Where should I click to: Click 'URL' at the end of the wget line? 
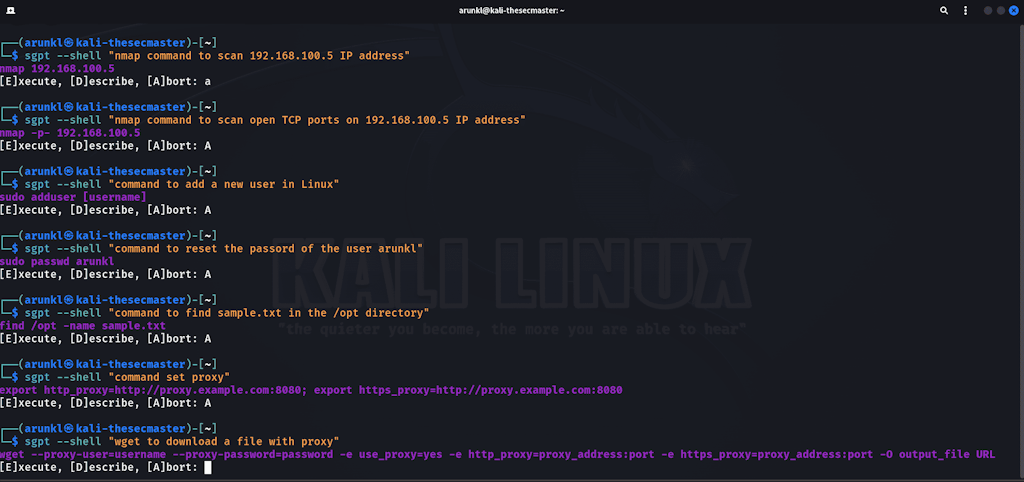(x=985, y=454)
